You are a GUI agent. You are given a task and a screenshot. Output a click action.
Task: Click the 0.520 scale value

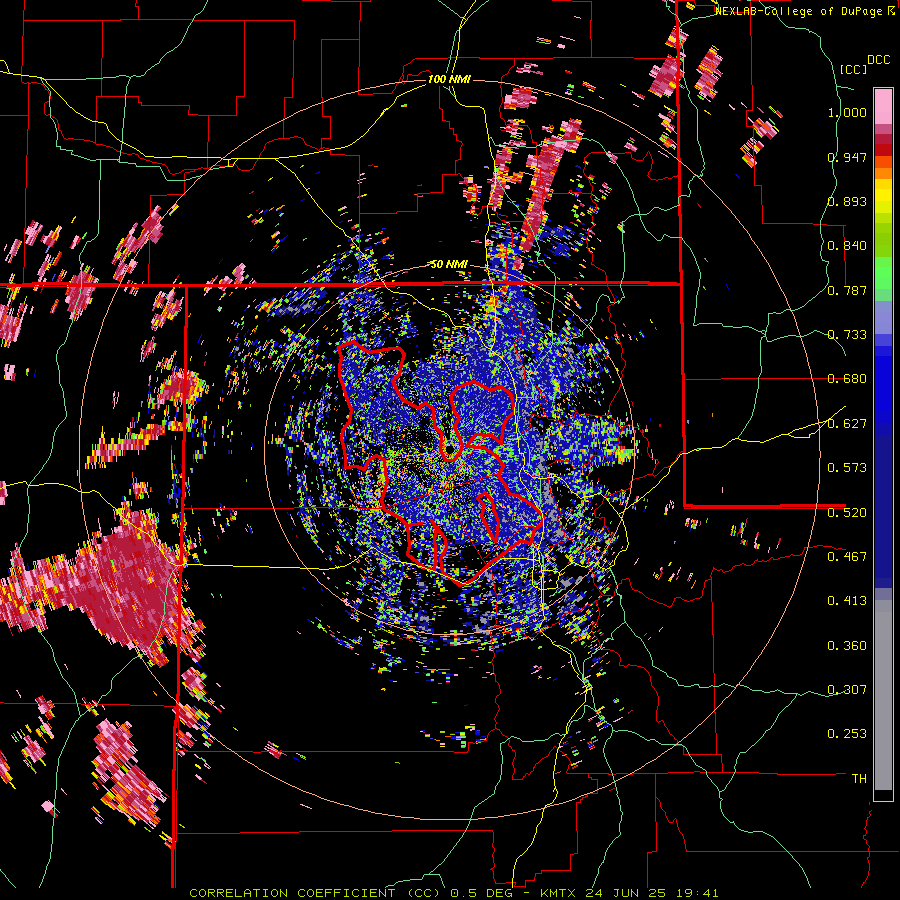point(847,513)
